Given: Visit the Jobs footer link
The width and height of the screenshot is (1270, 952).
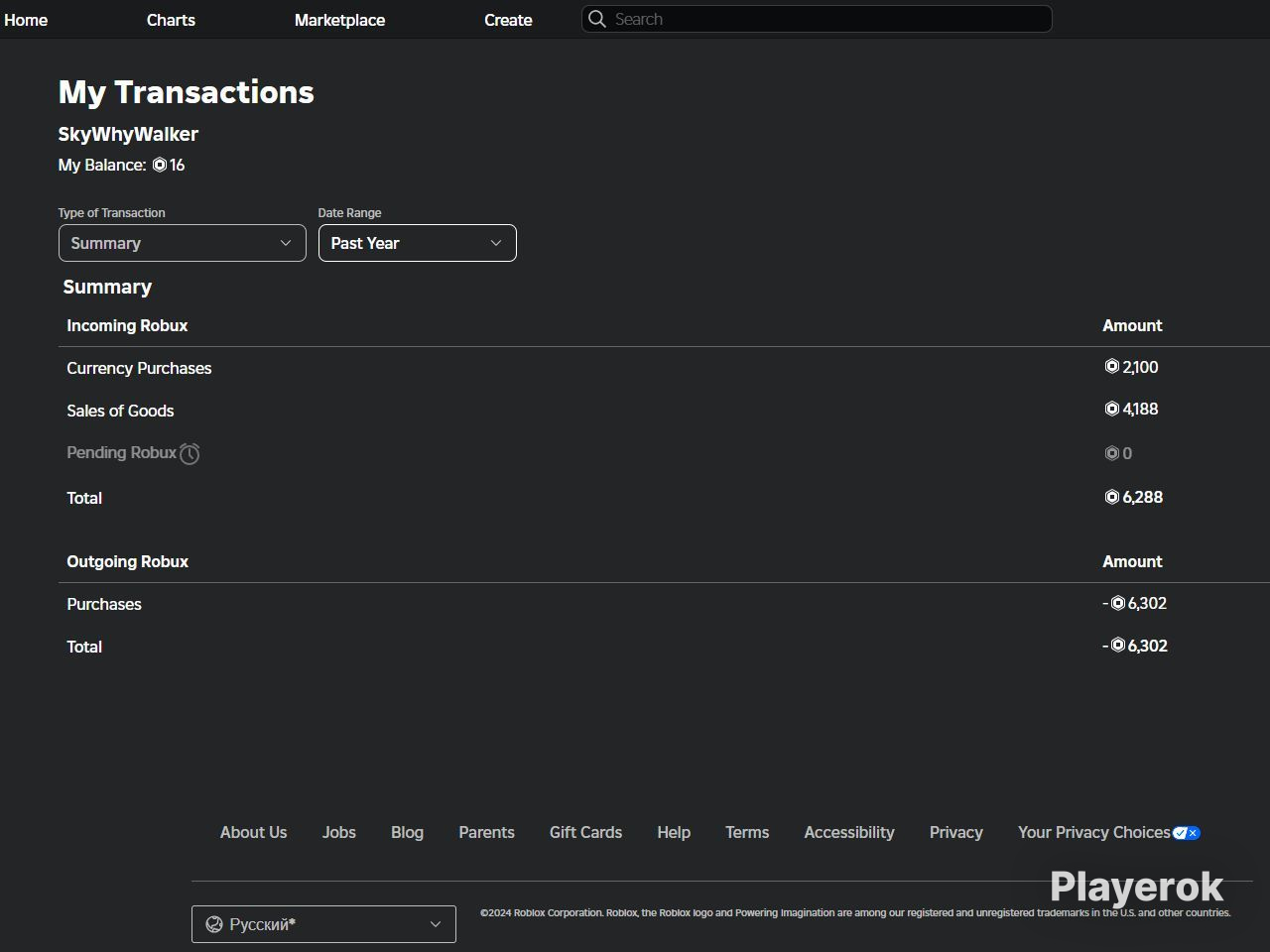Looking at the screenshot, I should [339, 833].
